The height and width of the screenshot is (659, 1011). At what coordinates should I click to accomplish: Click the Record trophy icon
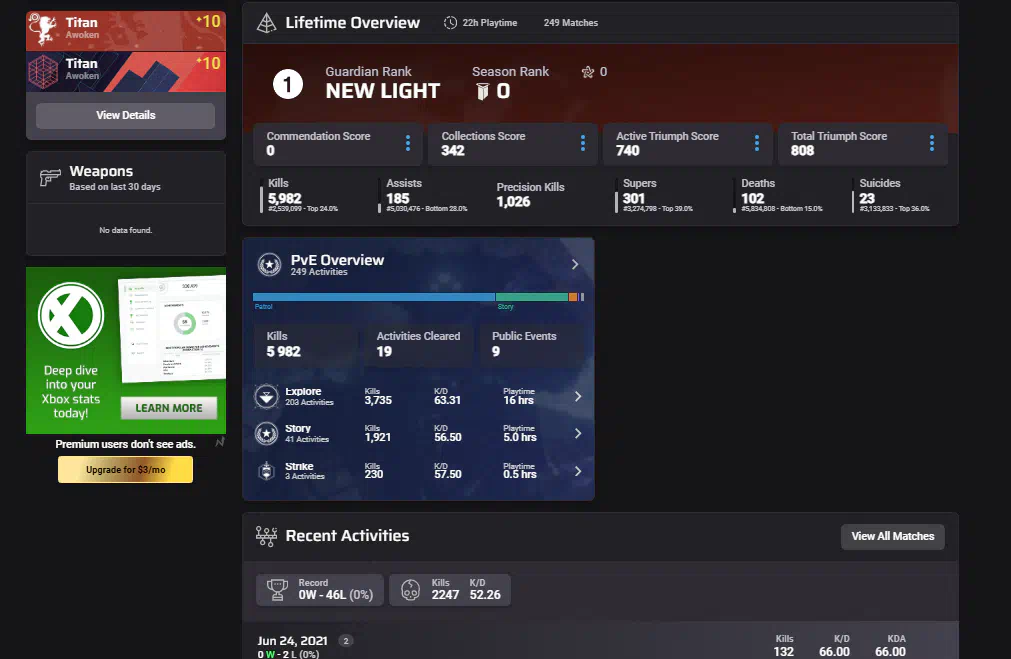tap(278, 590)
